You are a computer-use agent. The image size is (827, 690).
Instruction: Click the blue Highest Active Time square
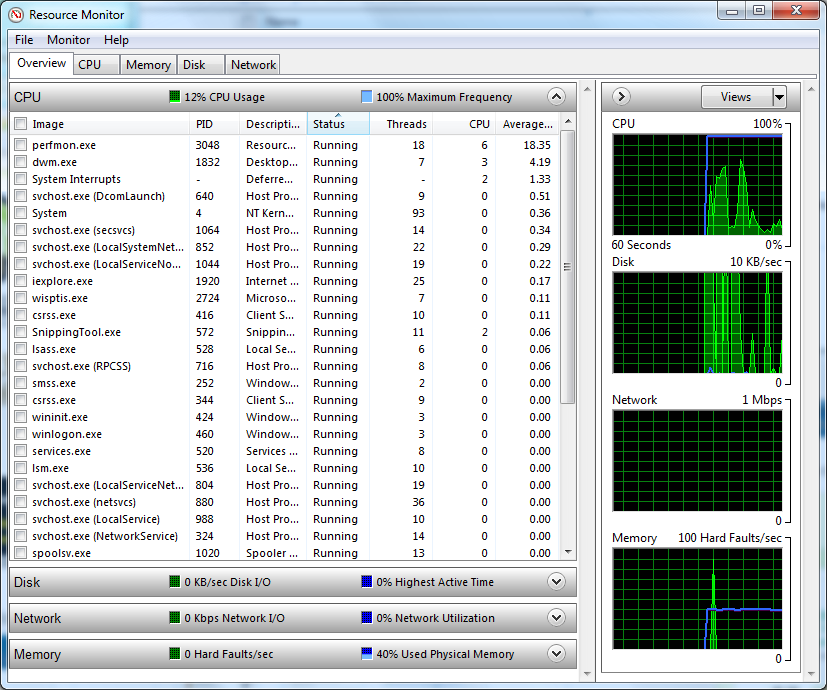[x=367, y=582]
